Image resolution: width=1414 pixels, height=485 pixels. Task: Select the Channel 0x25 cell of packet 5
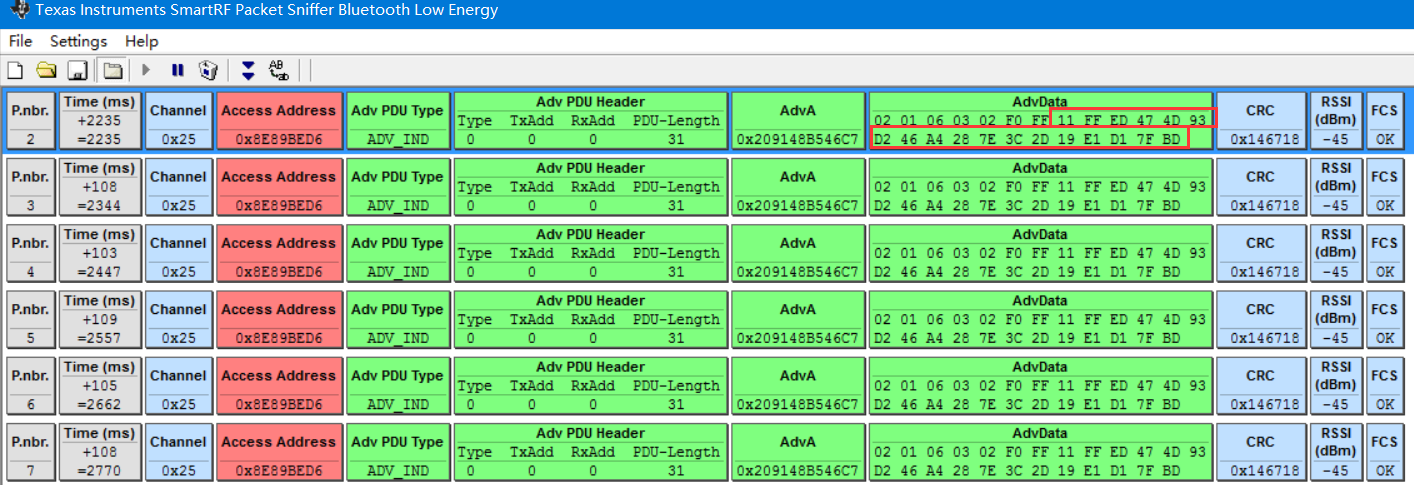[x=178, y=320]
